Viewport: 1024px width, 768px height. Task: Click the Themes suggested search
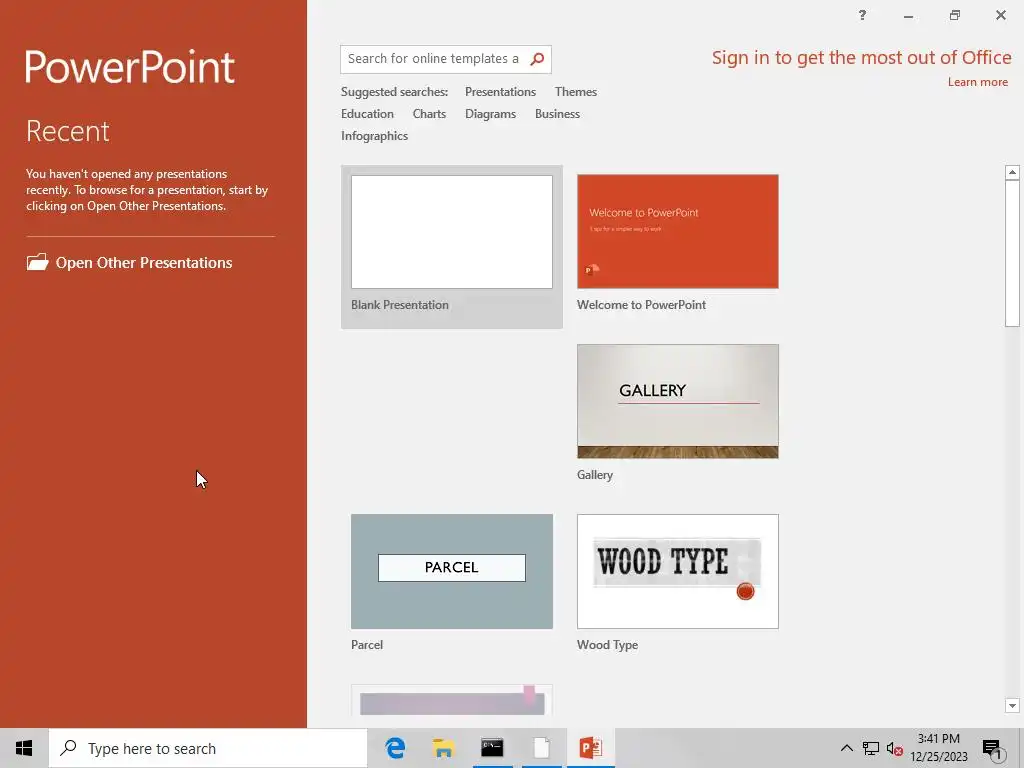(576, 92)
